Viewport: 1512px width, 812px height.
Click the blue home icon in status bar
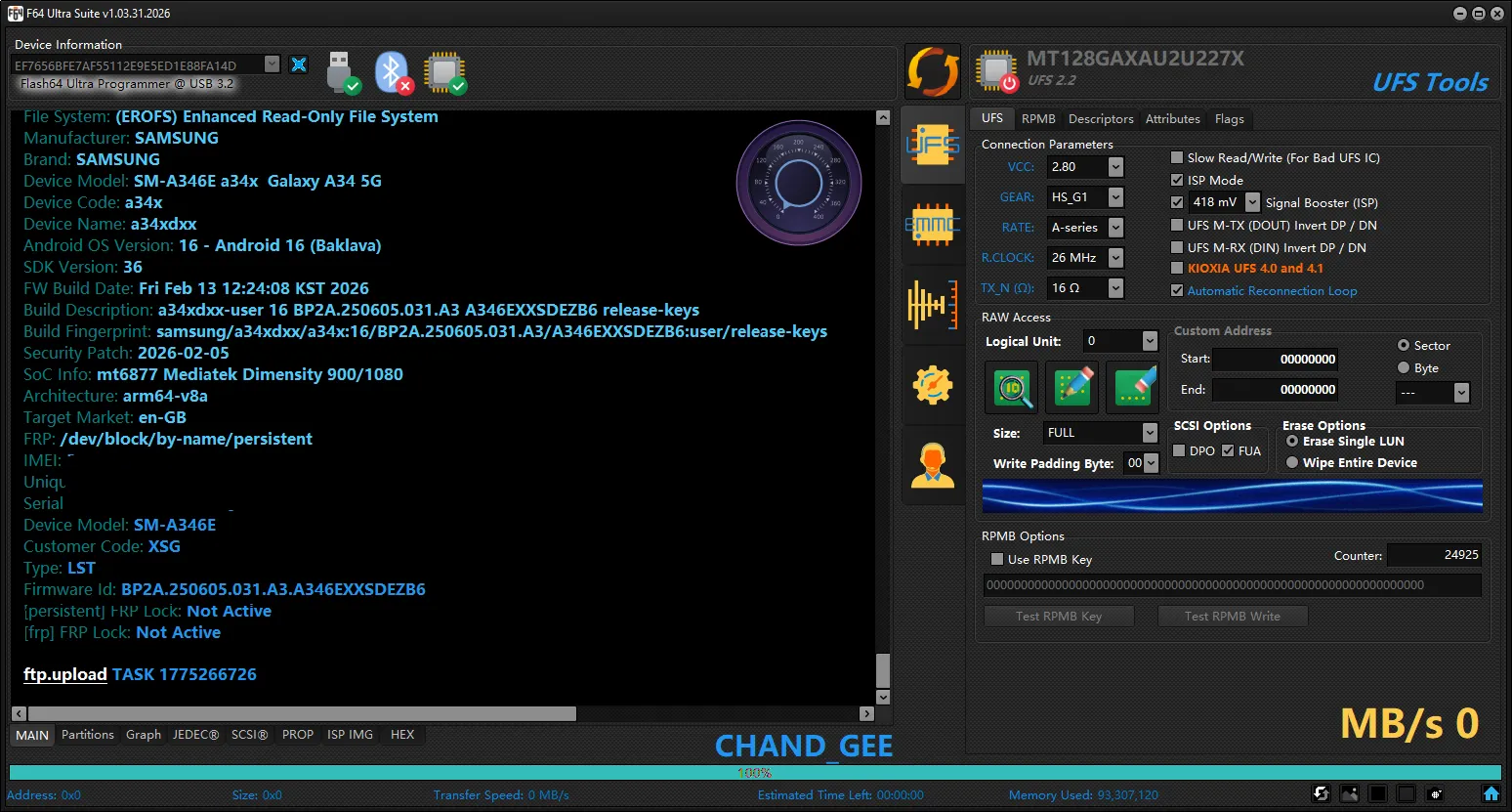point(1491,793)
